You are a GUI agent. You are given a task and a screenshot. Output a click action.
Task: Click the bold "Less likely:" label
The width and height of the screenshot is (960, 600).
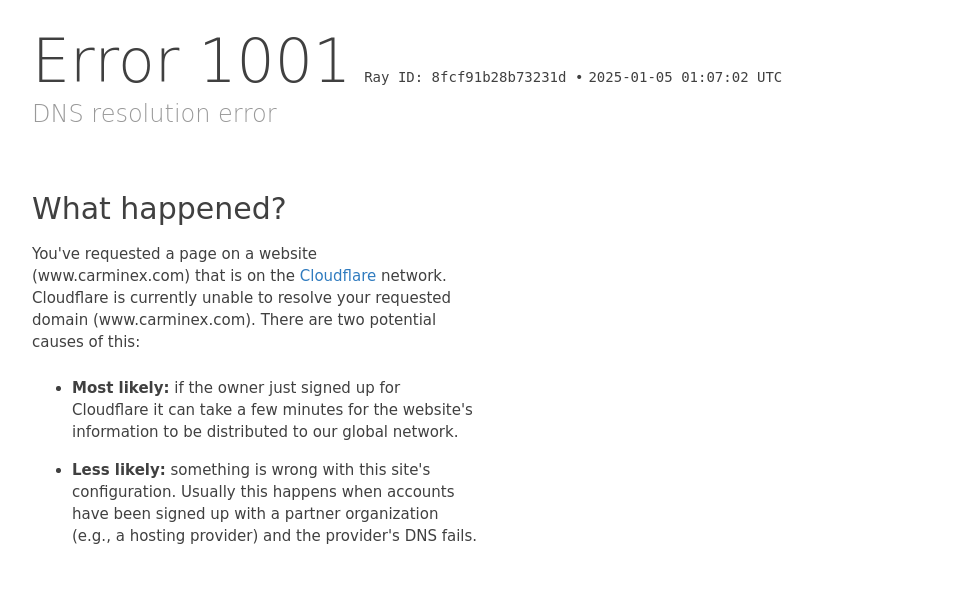[x=118, y=470]
